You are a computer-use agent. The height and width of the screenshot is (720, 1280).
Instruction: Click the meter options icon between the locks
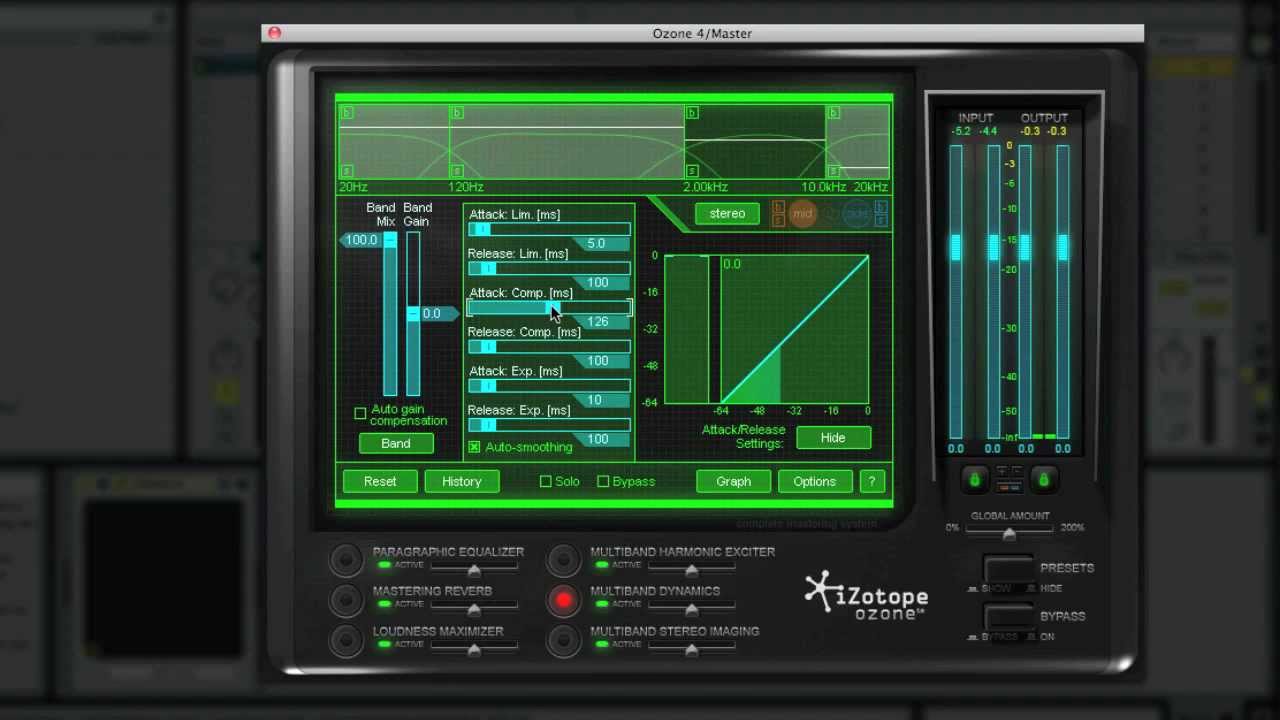tap(1009, 478)
